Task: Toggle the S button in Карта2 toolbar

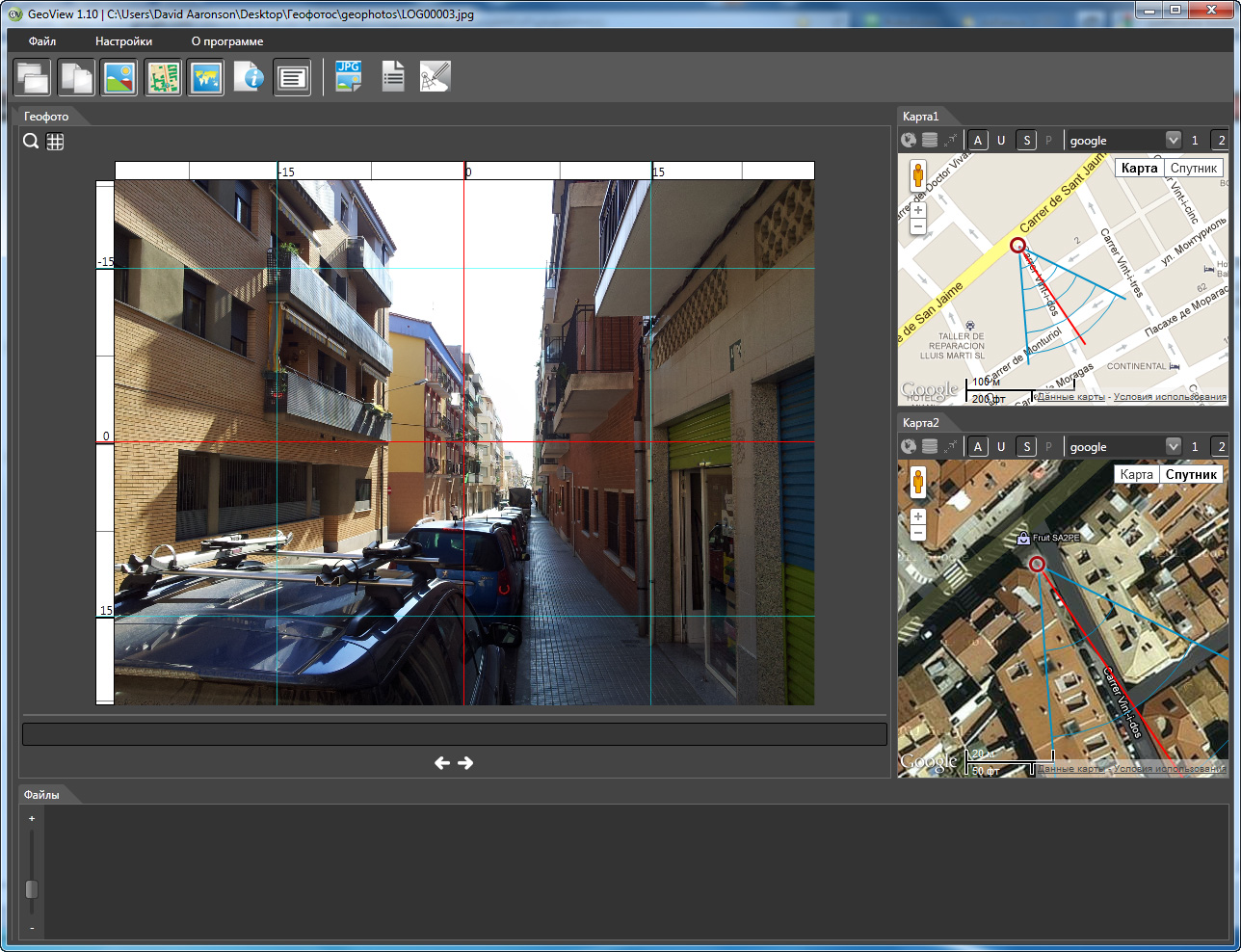Action: pos(1026,447)
